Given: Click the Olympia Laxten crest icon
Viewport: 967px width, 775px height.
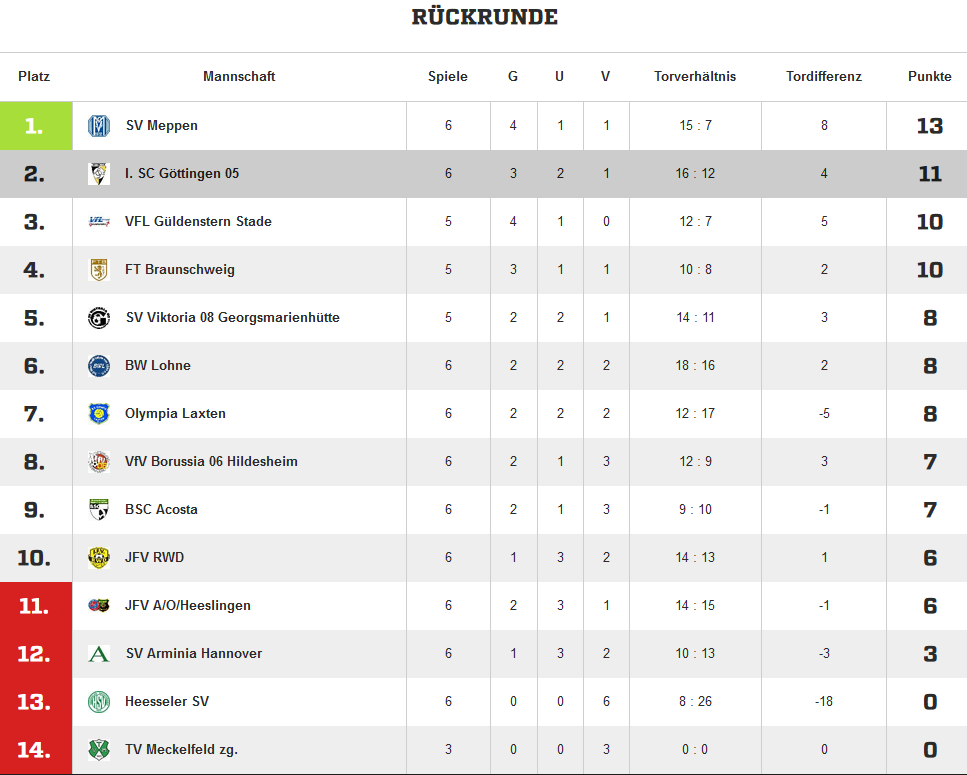Looking at the screenshot, I should [x=98, y=414].
